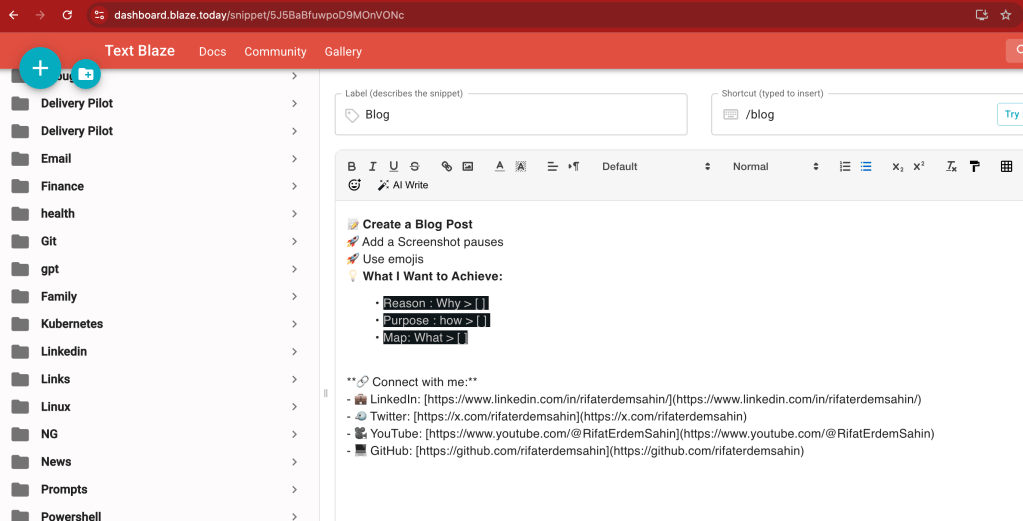This screenshot has width=1023, height=521.
Task: Expand the health folder chevron
Action: [294, 214]
